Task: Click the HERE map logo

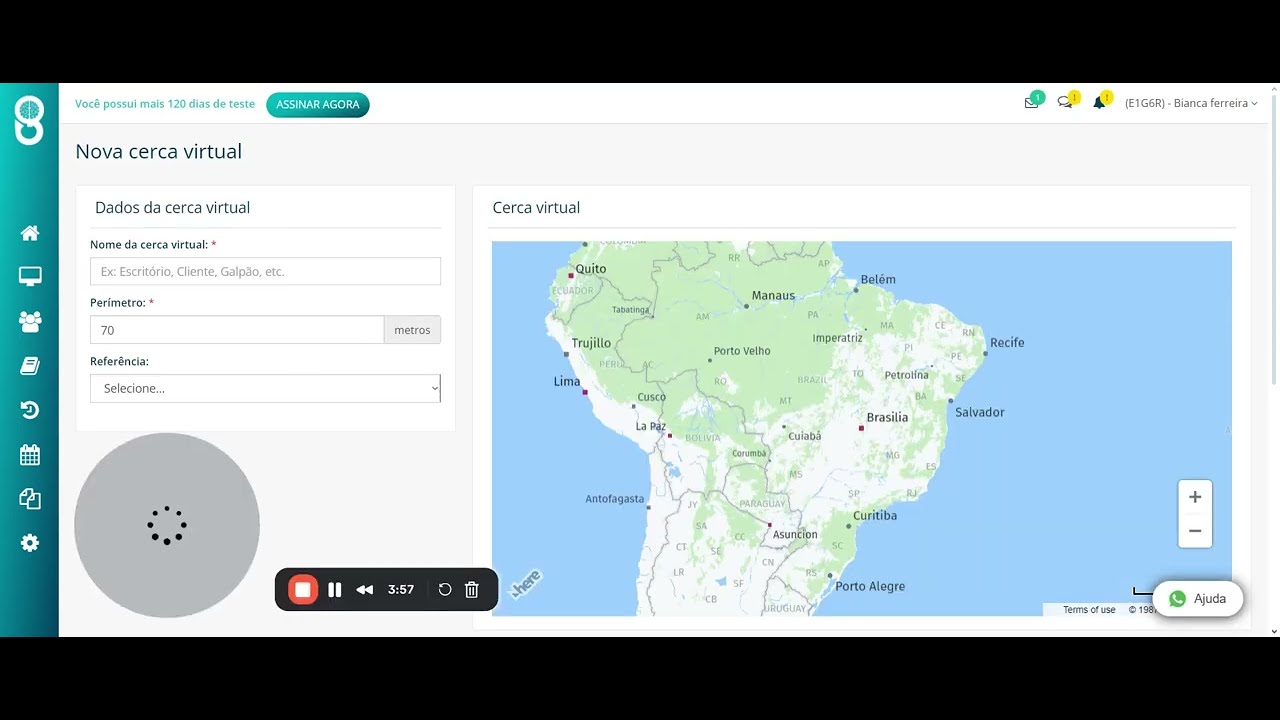Action: (525, 584)
